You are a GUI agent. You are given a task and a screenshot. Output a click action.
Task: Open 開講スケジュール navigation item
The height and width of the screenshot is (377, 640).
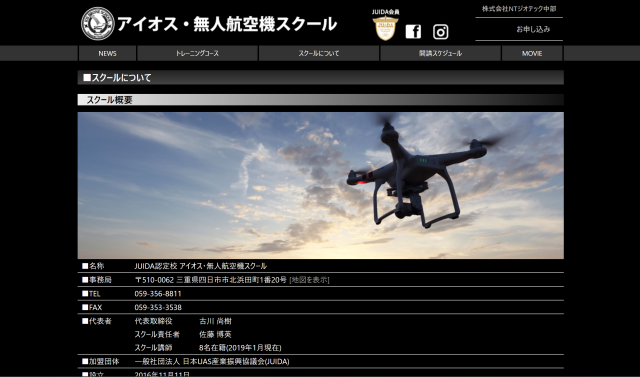click(x=440, y=53)
